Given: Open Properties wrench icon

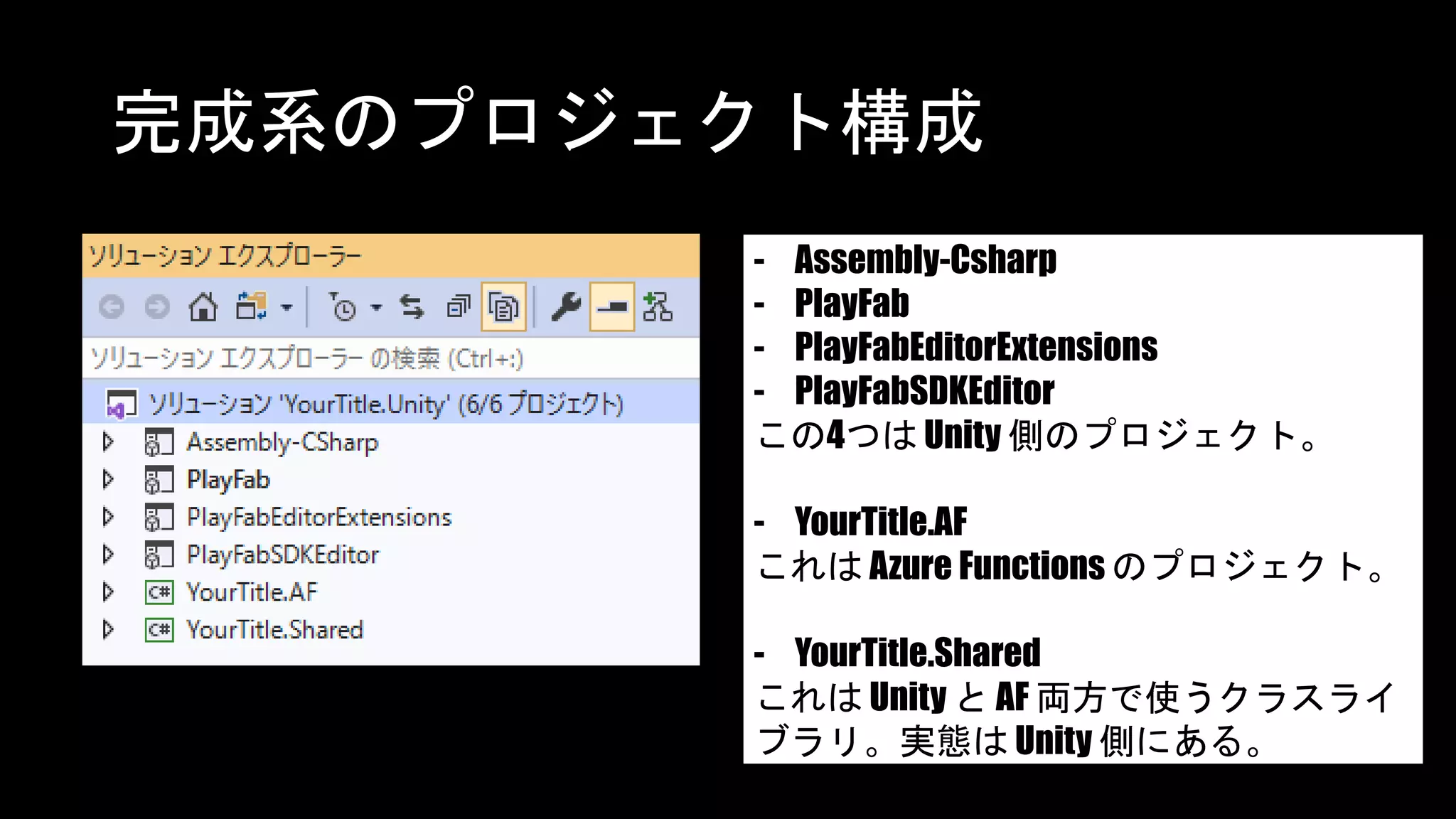Looking at the screenshot, I should click(x=567, y=307).
